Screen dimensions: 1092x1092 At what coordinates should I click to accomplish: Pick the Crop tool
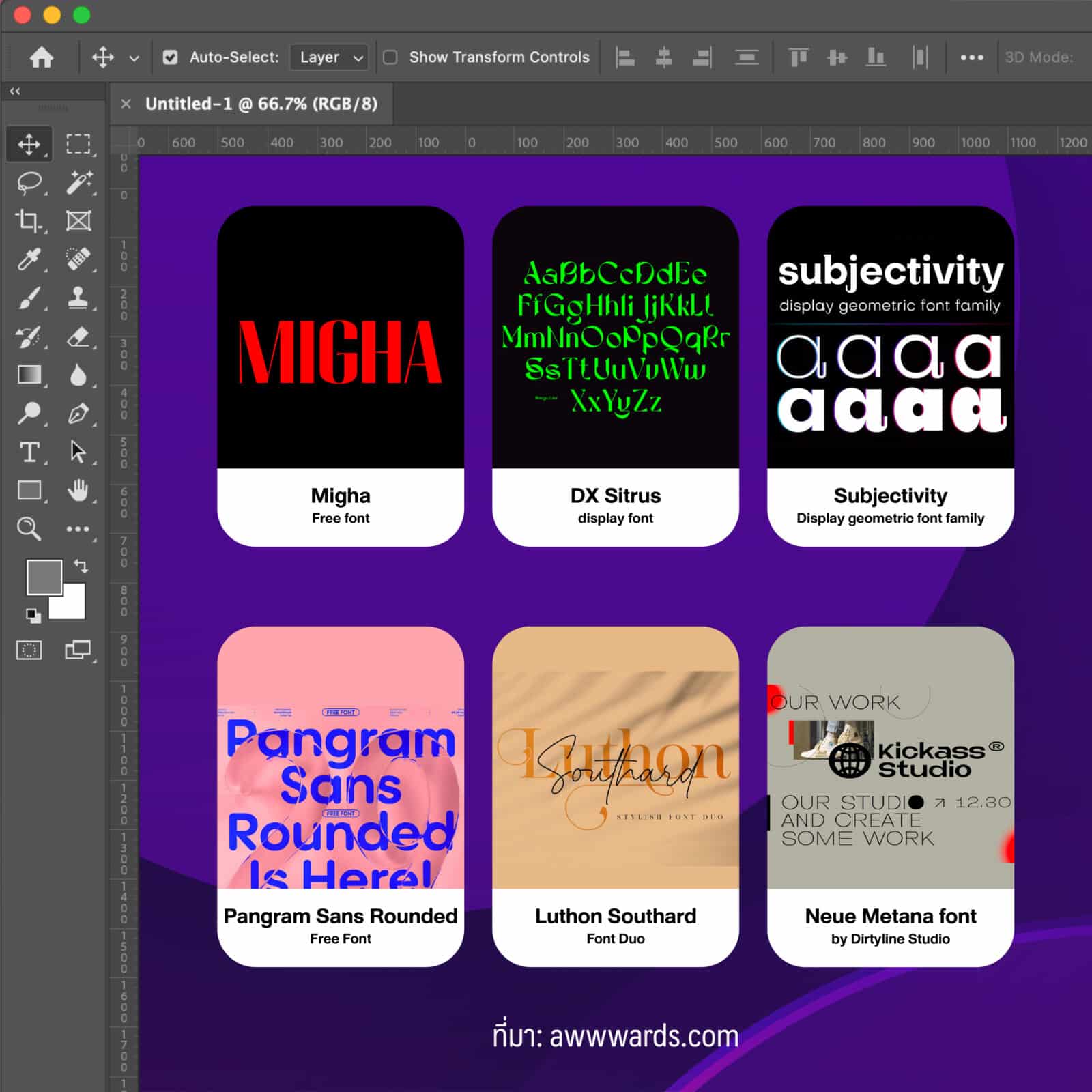29,221
